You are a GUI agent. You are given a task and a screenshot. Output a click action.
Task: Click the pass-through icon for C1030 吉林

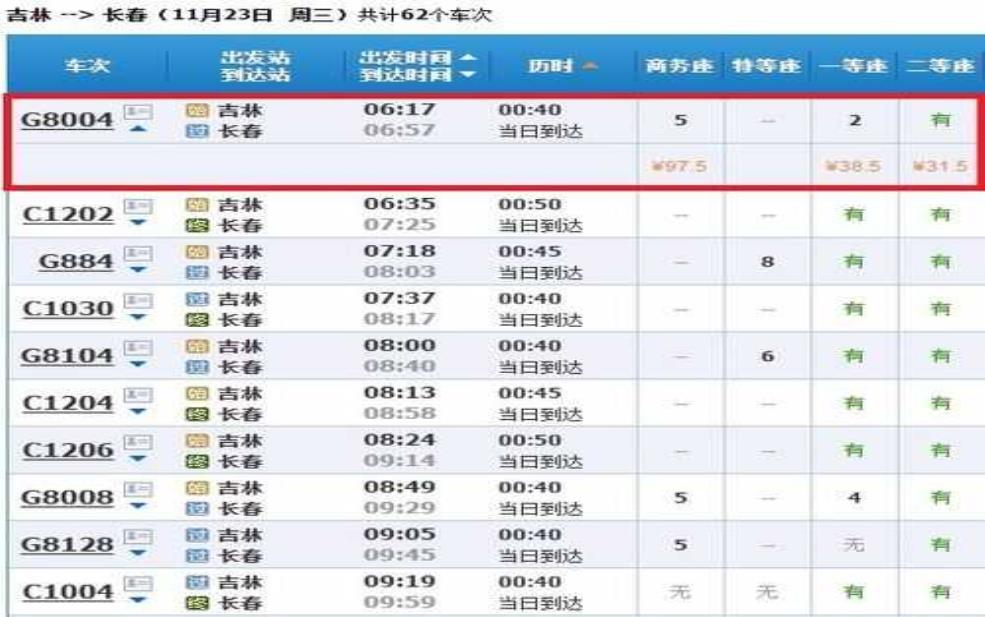coord(197,299)
